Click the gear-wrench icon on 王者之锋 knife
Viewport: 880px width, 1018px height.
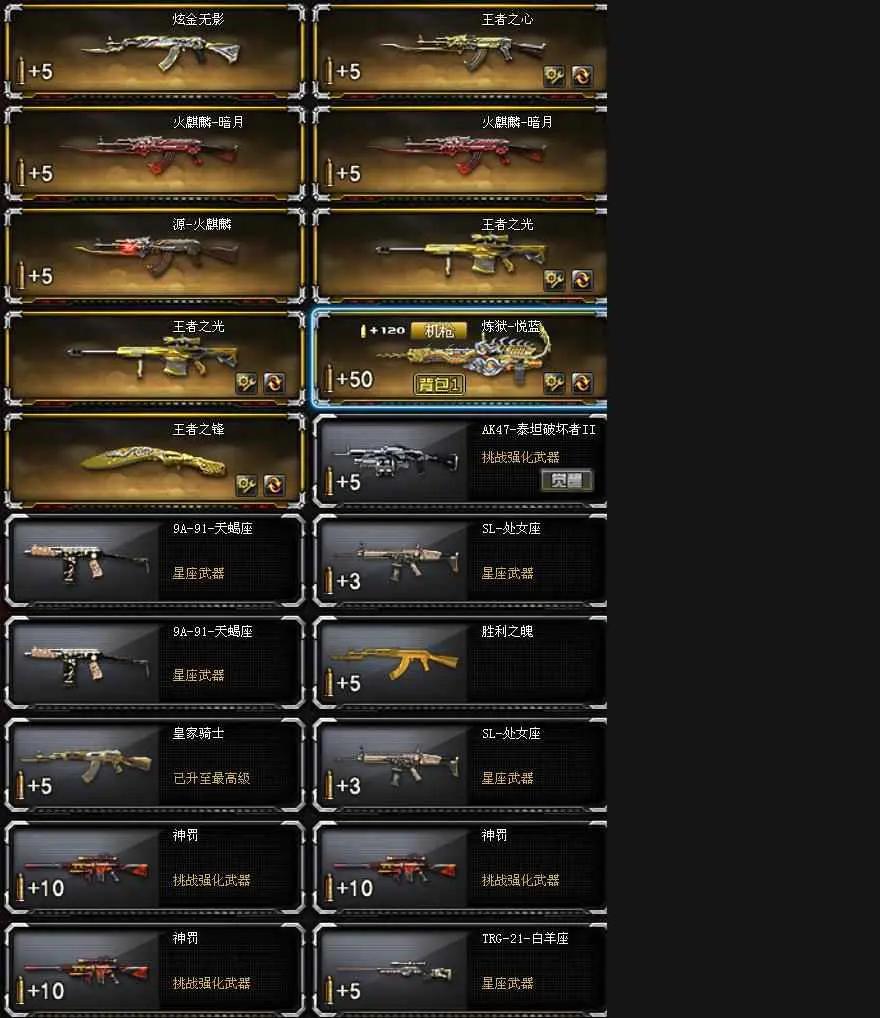coord(246,485)
